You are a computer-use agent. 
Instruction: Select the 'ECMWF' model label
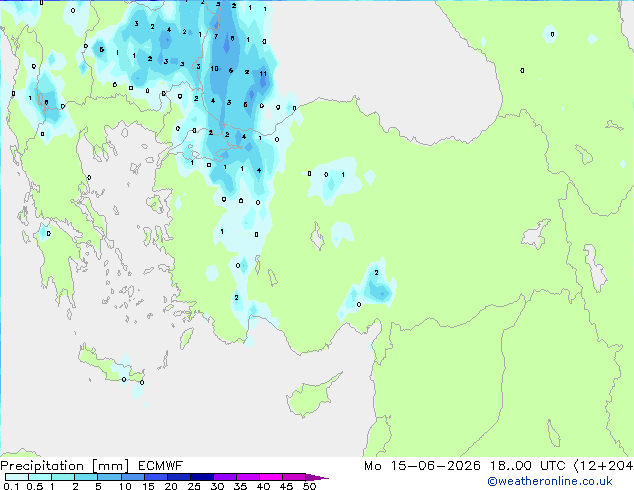[161, 466]
